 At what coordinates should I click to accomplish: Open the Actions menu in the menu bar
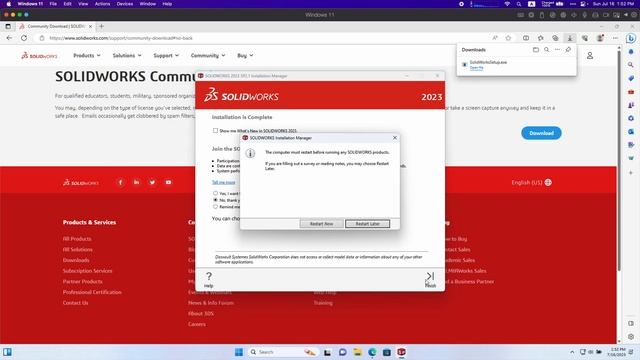[102, 4]
